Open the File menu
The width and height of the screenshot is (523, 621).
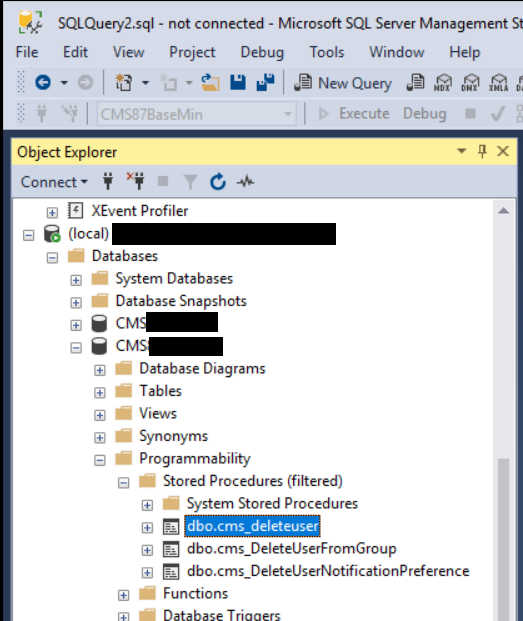pyautogui.click(x=27, y=52)
